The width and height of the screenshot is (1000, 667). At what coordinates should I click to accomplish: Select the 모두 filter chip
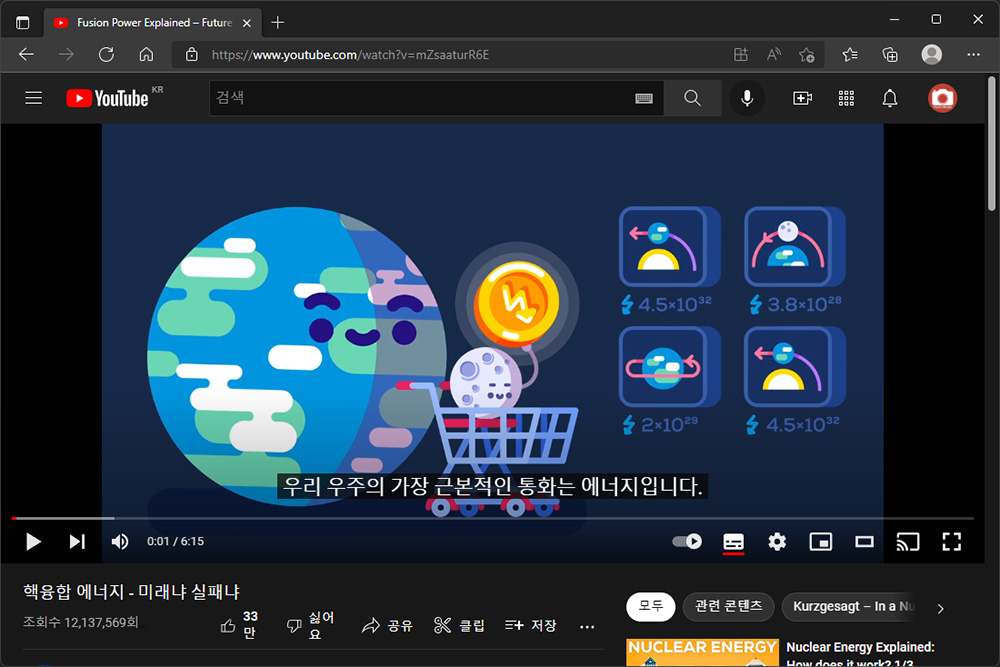click(651, 606)
